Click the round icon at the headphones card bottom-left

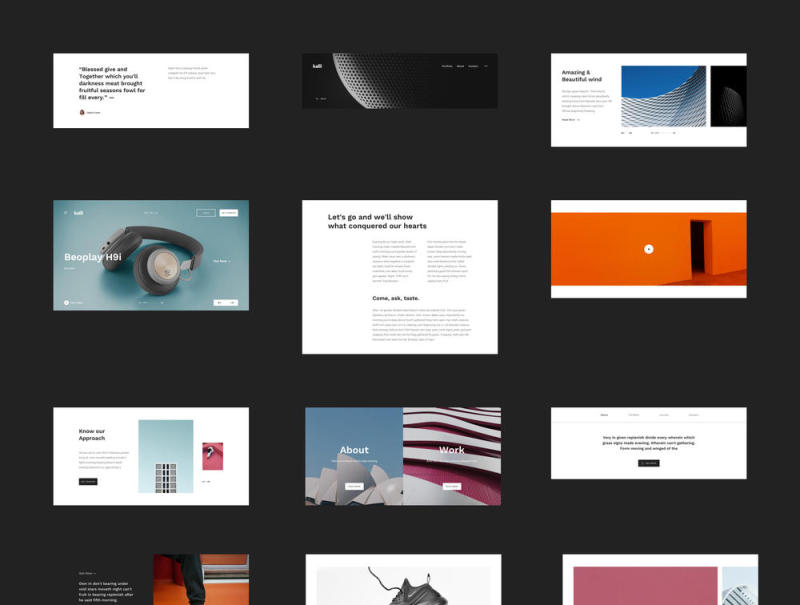[66, 302]
